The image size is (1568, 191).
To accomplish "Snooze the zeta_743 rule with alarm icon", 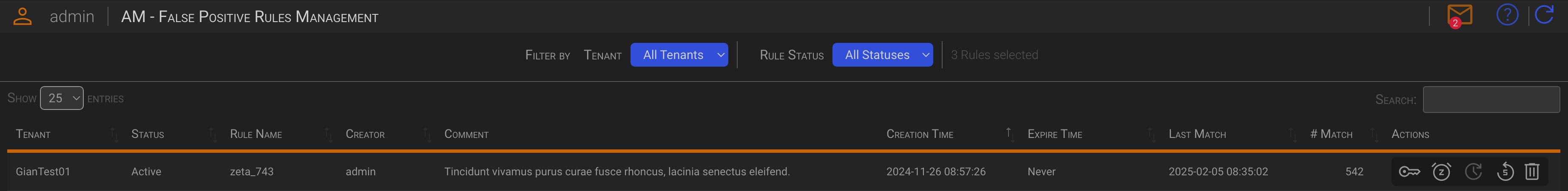I will click(x=1441, y=172).
